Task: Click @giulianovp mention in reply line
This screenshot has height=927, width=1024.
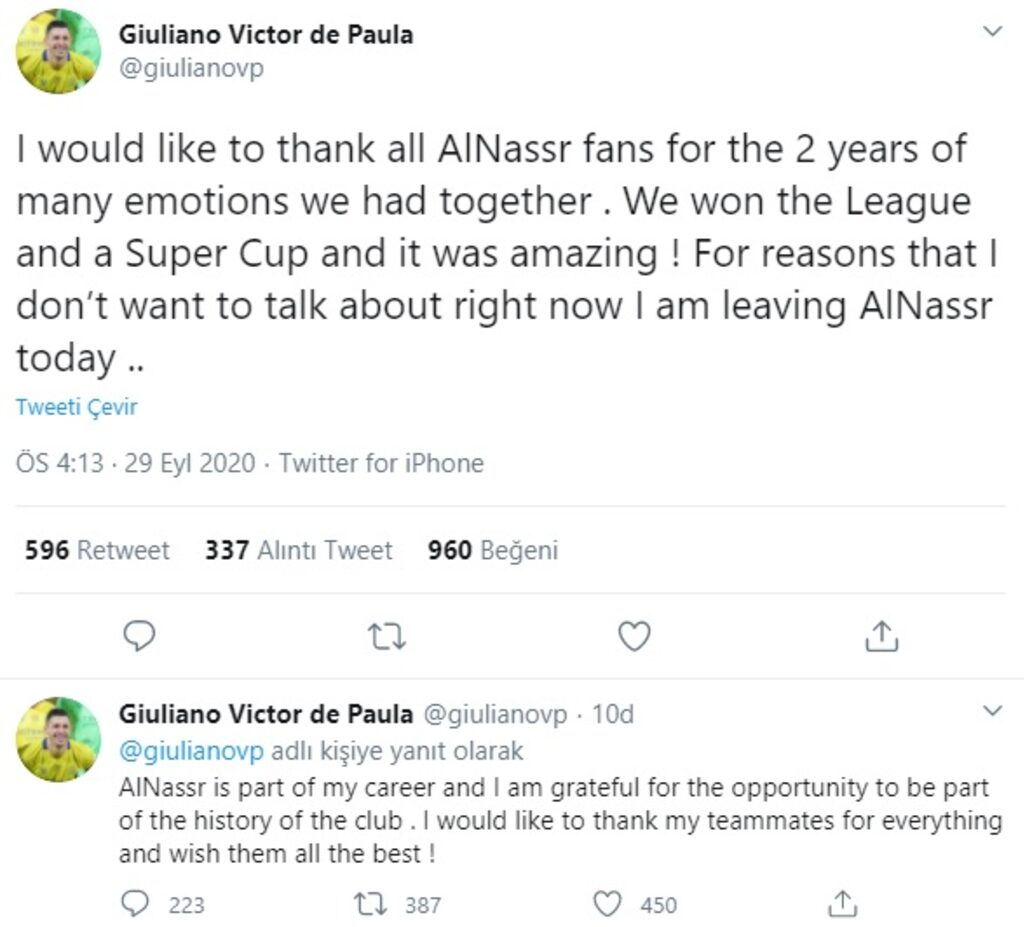Action: point(191,750)
